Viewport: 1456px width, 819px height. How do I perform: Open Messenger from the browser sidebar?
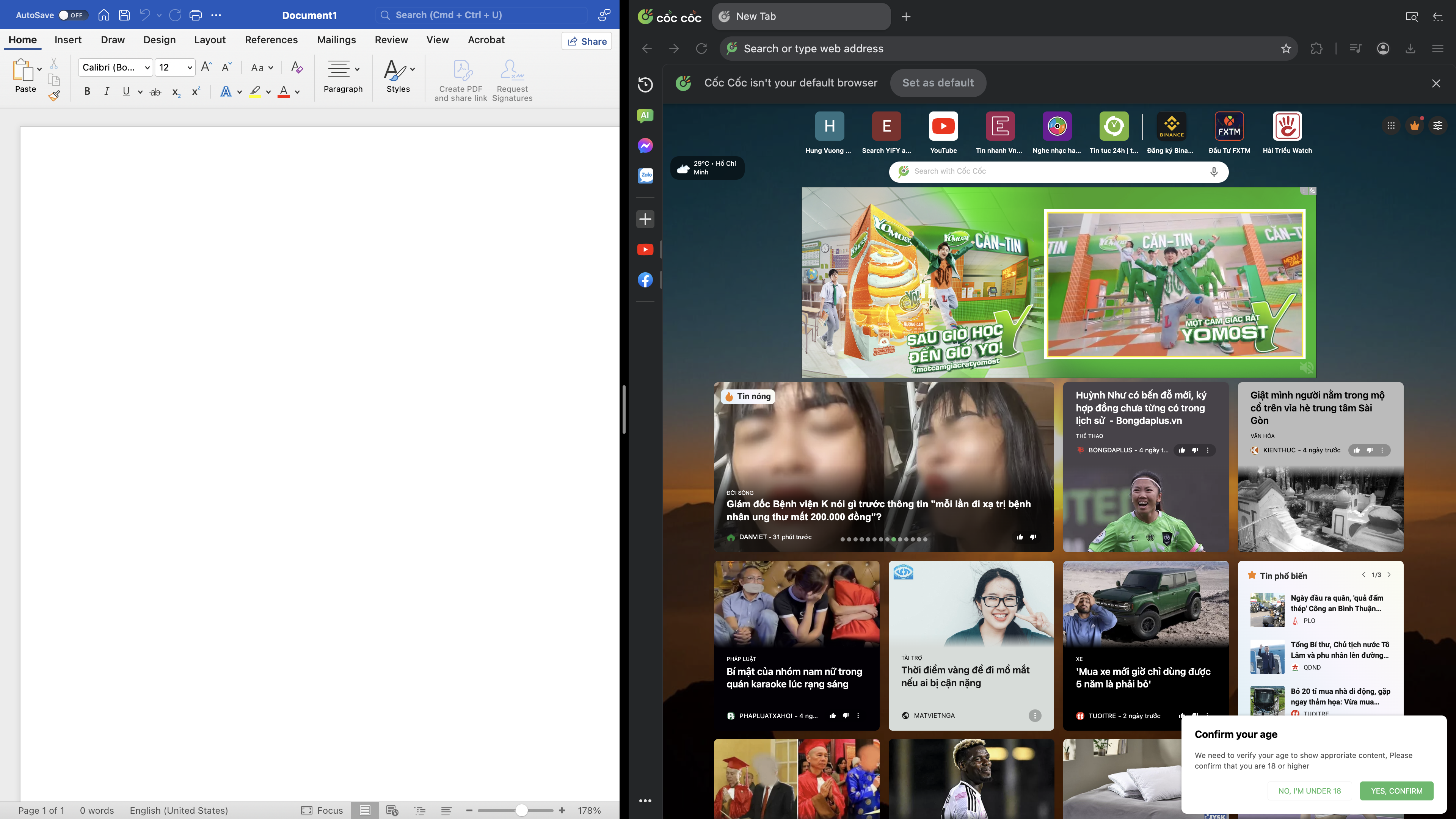pos(645,146)
